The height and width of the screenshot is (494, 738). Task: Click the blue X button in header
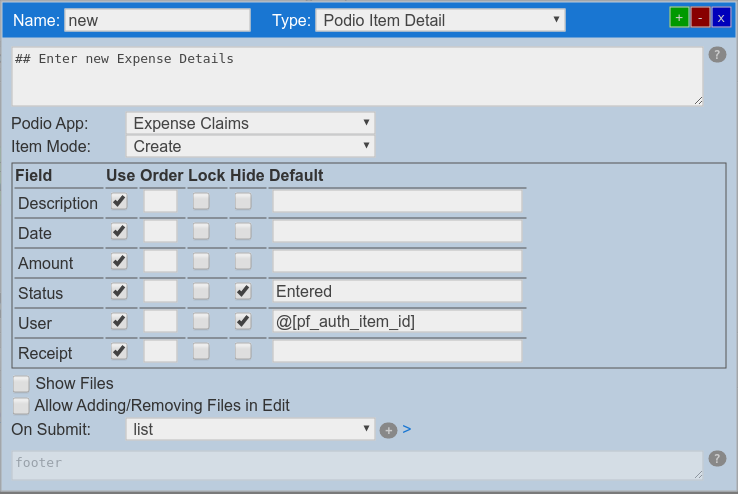coord(721,17)
